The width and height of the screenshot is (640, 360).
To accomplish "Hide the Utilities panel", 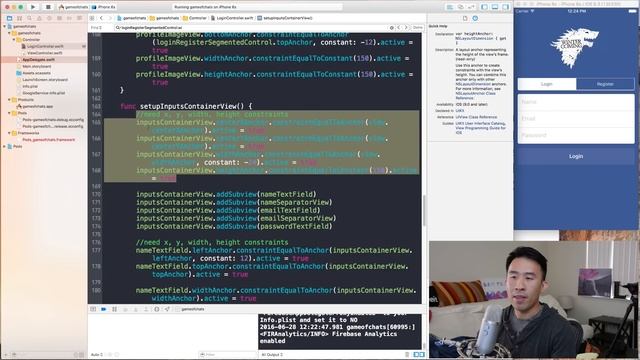I will coord(506,7).
